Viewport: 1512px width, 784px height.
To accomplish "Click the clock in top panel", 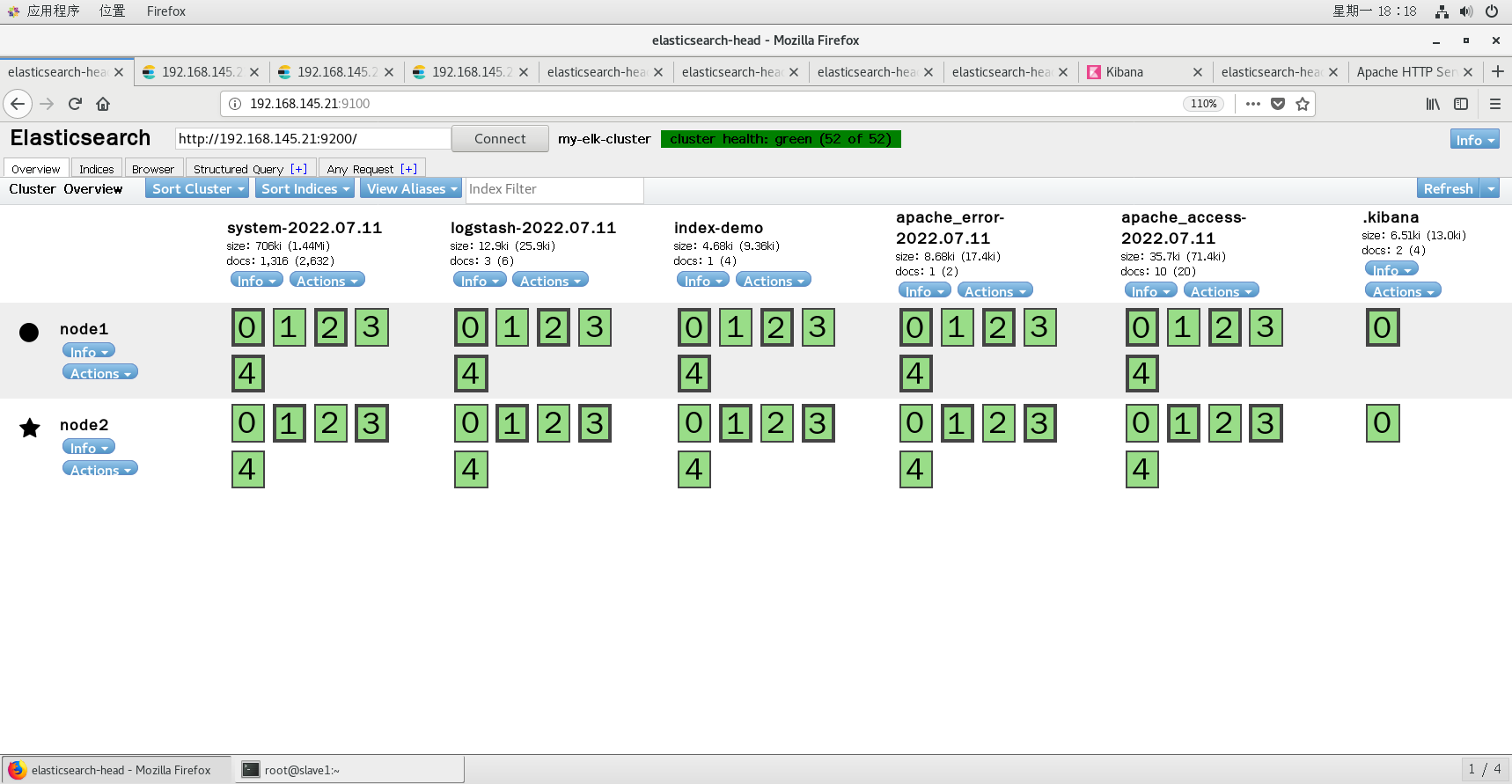I will [1375, 11].
